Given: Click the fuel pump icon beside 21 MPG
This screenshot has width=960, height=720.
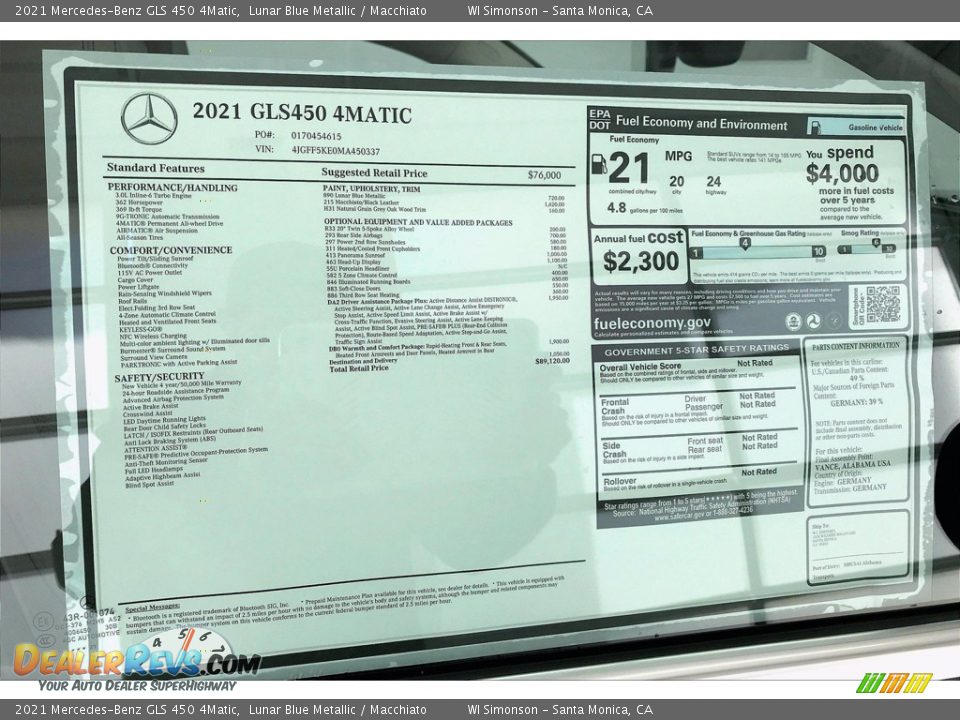Looking at the screenshot, I should (599, 165).
